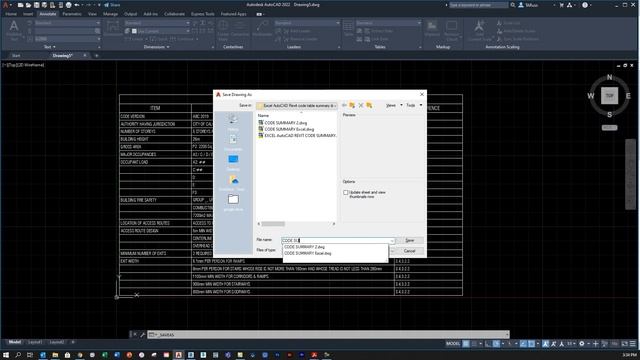The height and width of the screenshot is (360, 640).
Task: Click the Delete X icon in dialog toolbar
Action: tap(361, 105)
